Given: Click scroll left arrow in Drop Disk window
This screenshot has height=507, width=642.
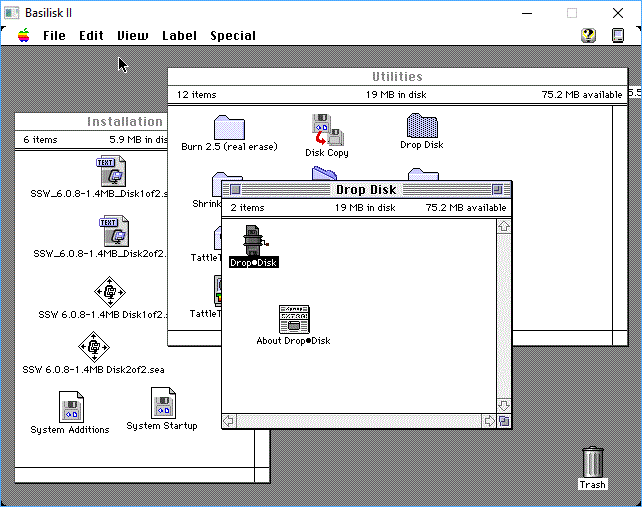Looking at the screenshot, I should coord(229,421).
